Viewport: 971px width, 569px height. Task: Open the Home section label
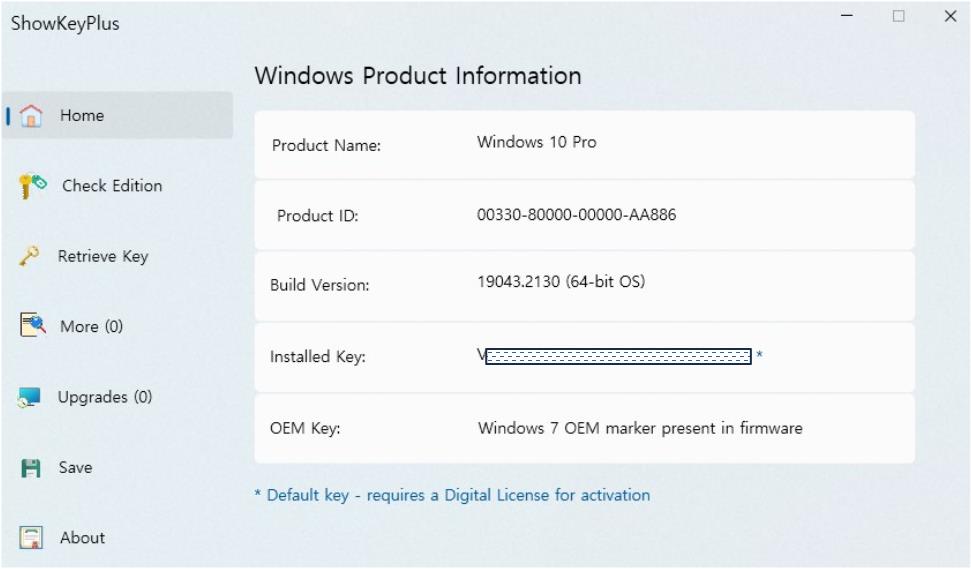82,116
